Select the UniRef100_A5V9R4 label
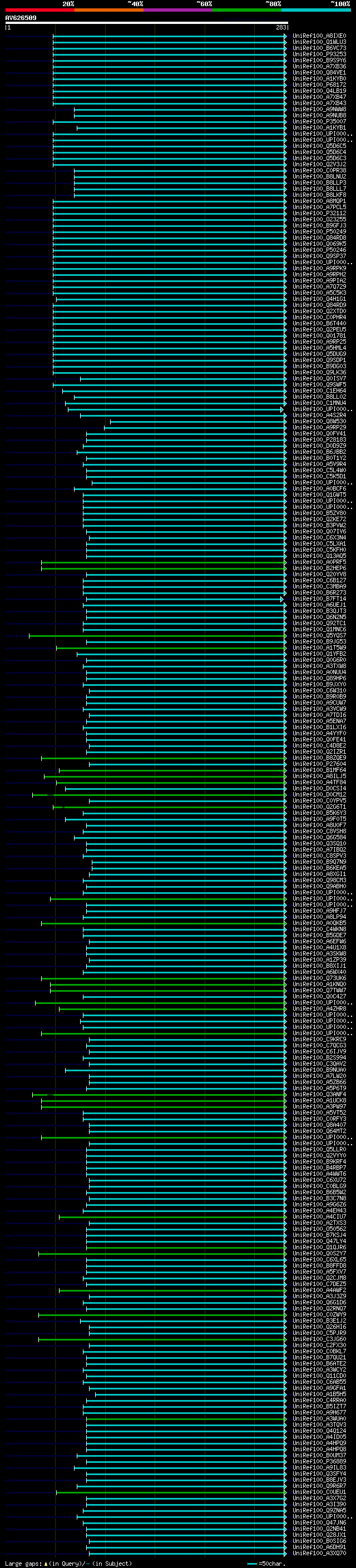356x1568 pixels. [x=319, y=464]
